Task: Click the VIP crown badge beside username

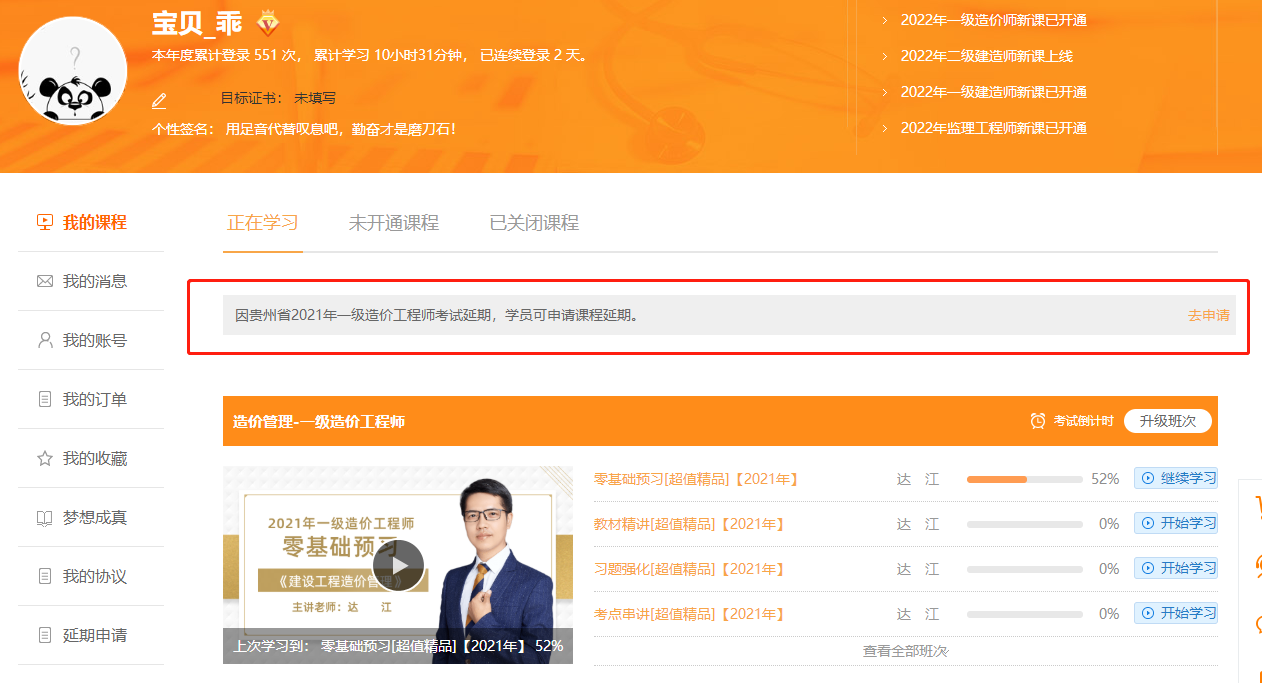Action: coord(268,22)
